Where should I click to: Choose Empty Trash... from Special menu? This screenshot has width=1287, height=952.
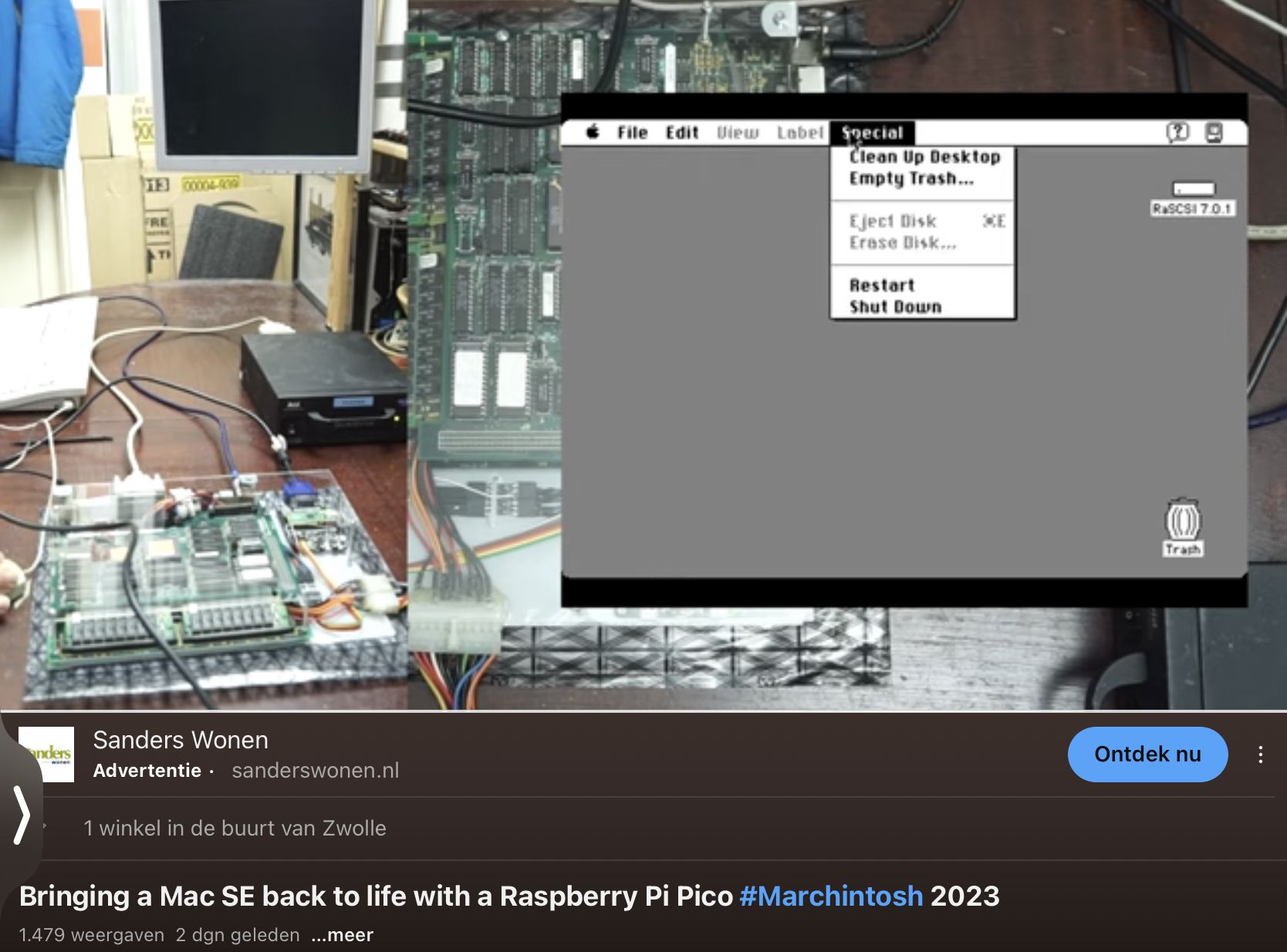point(911,179)
